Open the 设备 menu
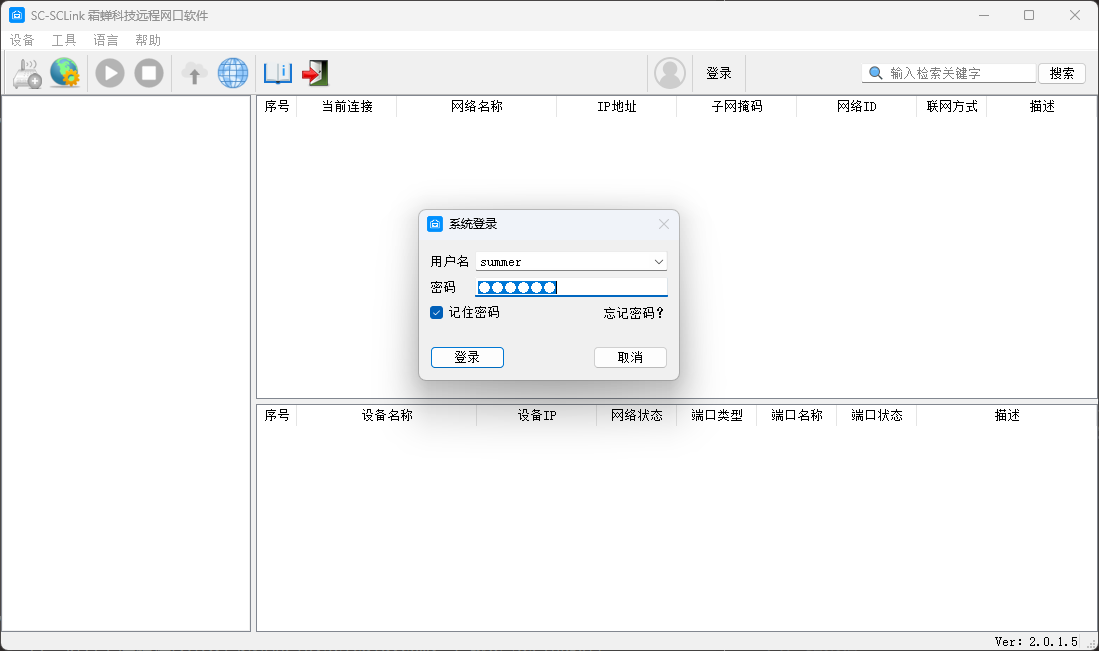The height and width of the screenshot is (651, 1099). click(x=22, y=40)
